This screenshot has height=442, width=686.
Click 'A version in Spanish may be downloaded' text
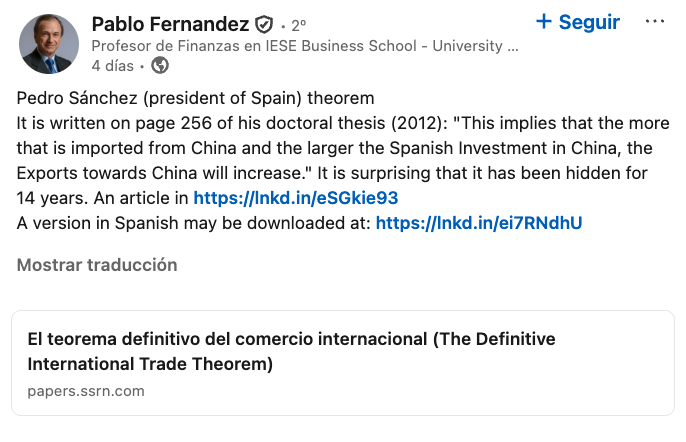point(194,222)
